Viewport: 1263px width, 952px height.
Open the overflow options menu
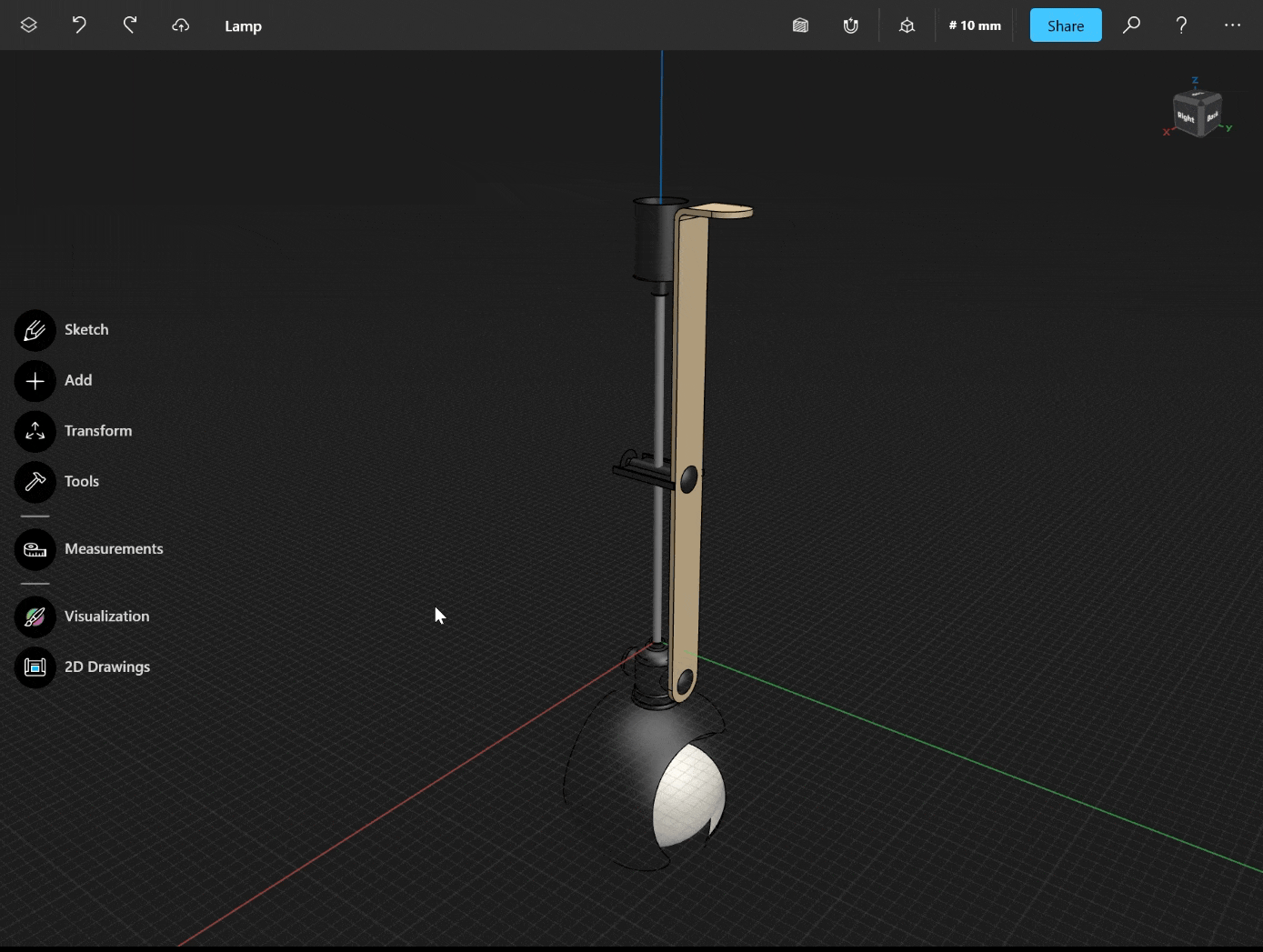(1232, 25)
